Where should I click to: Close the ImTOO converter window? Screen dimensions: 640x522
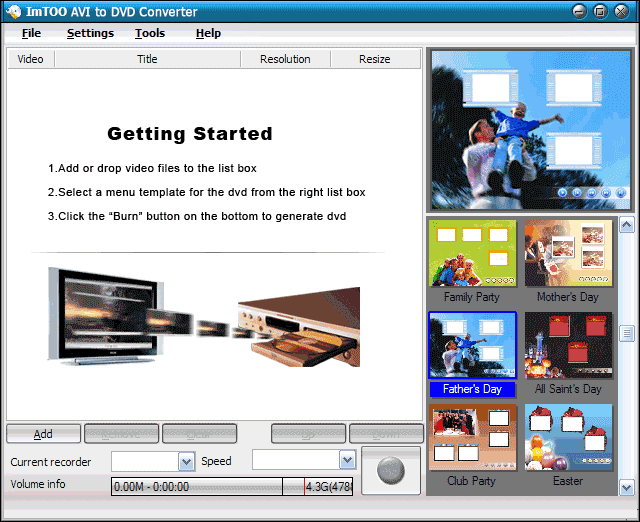(621, 11)
